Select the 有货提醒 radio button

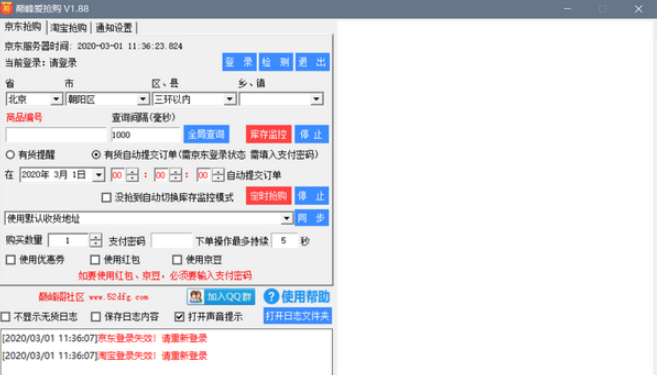coord(10,155)
